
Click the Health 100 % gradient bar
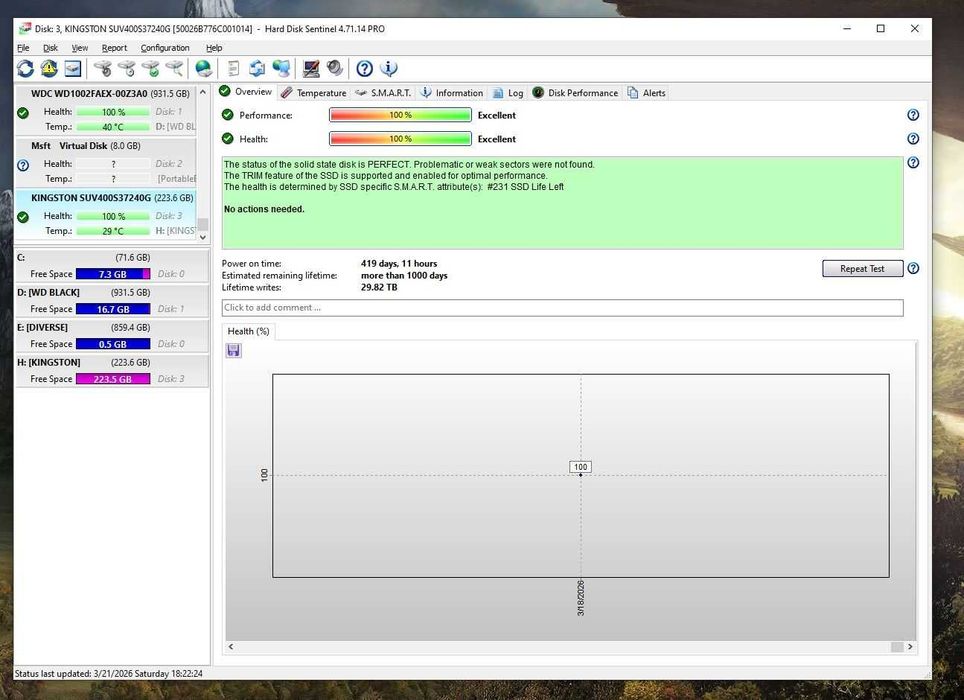(x=400, y=139)
